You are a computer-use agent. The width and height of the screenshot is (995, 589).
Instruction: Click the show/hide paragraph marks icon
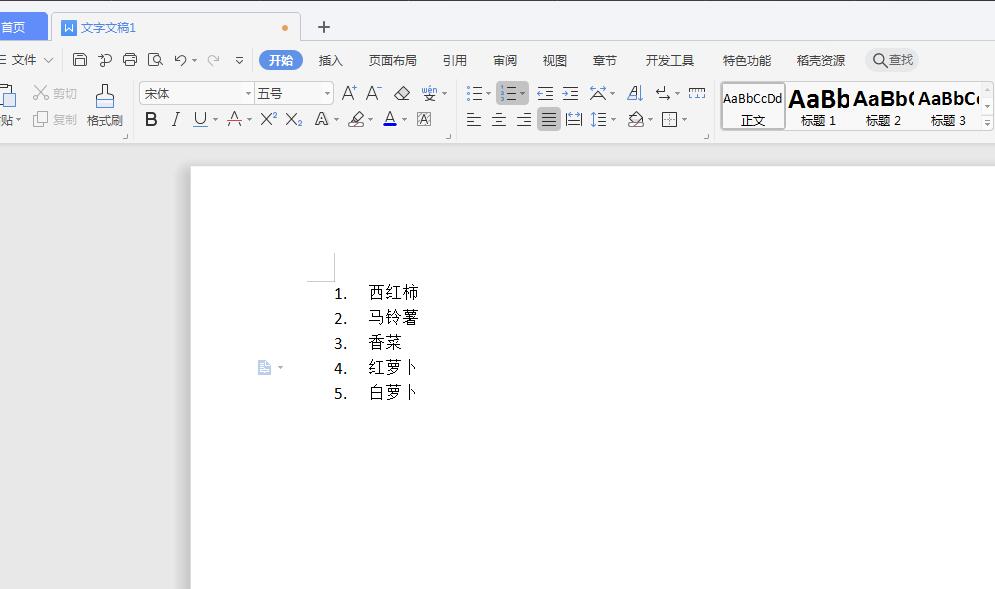663,93
